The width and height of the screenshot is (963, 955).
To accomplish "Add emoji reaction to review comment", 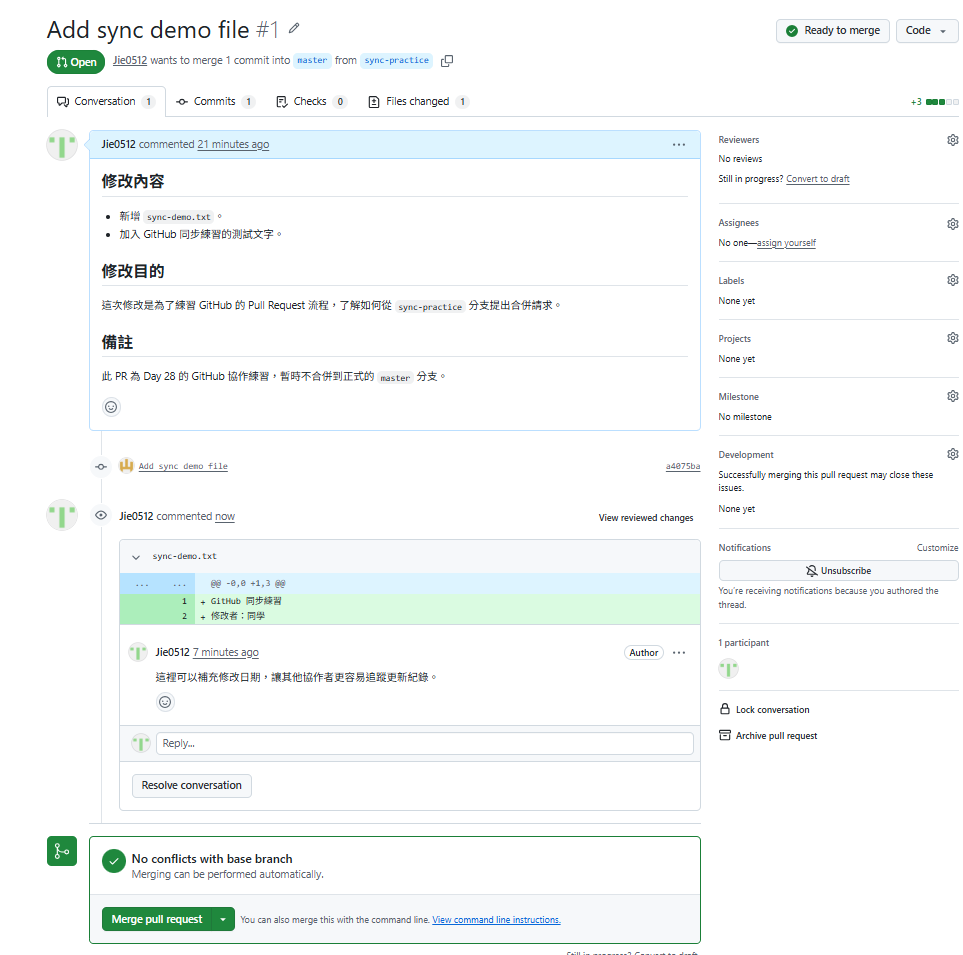I will (165, 702).
